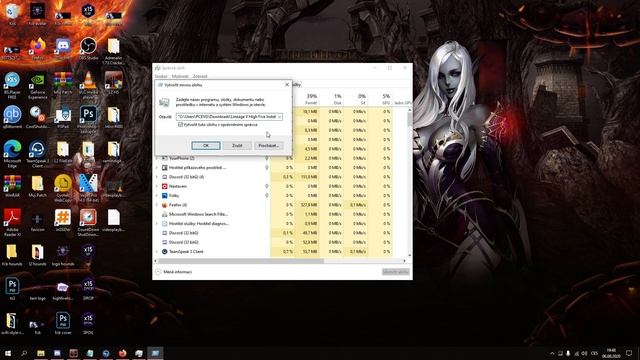Click inside the Otevřít path input
The height and width of the screenshot is (360, 640).
[x=227, y=117]
